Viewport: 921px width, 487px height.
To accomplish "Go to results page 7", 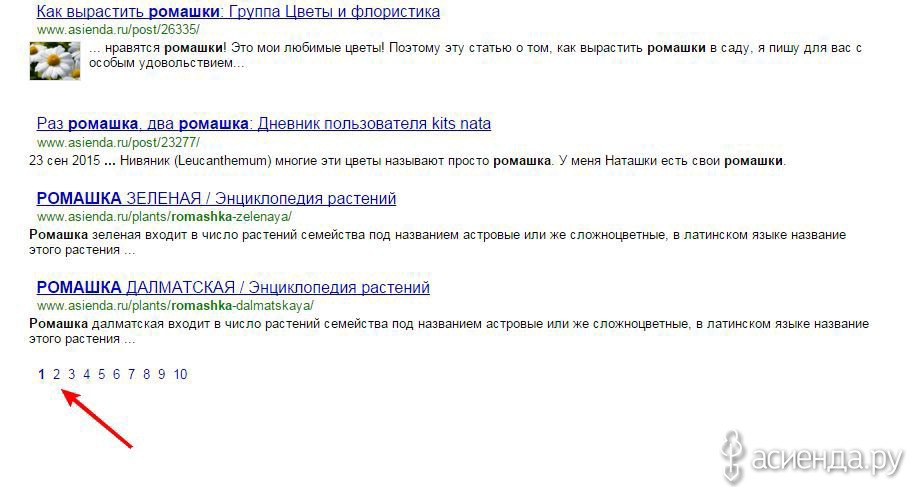I will tap(132, 374).
